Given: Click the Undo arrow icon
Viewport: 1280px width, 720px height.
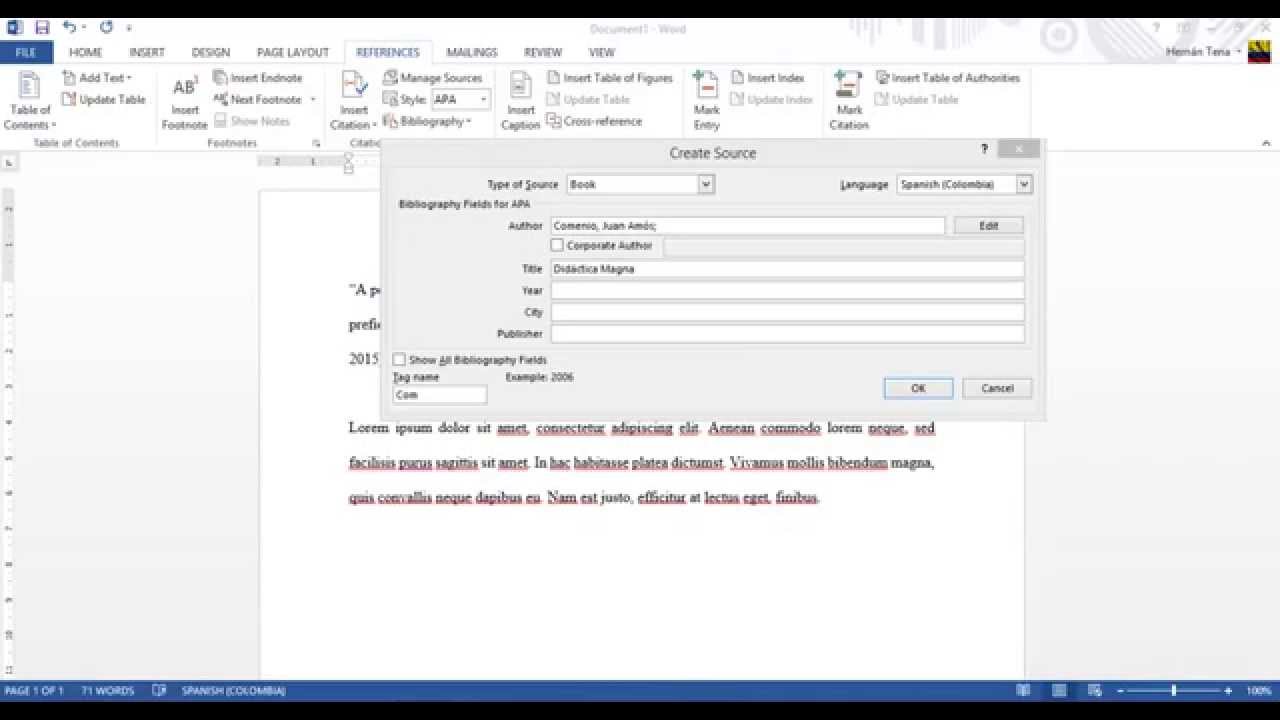Looking at the screenshot, I should [x=69, y=28].
